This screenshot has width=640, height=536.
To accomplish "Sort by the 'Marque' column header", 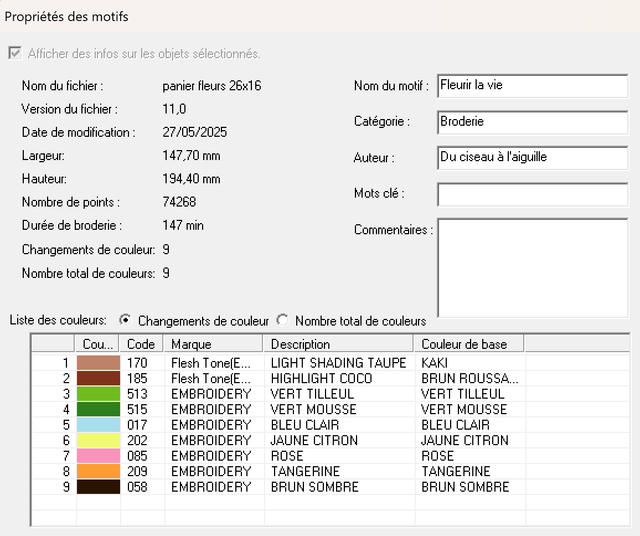I will (x=213, y=344).
